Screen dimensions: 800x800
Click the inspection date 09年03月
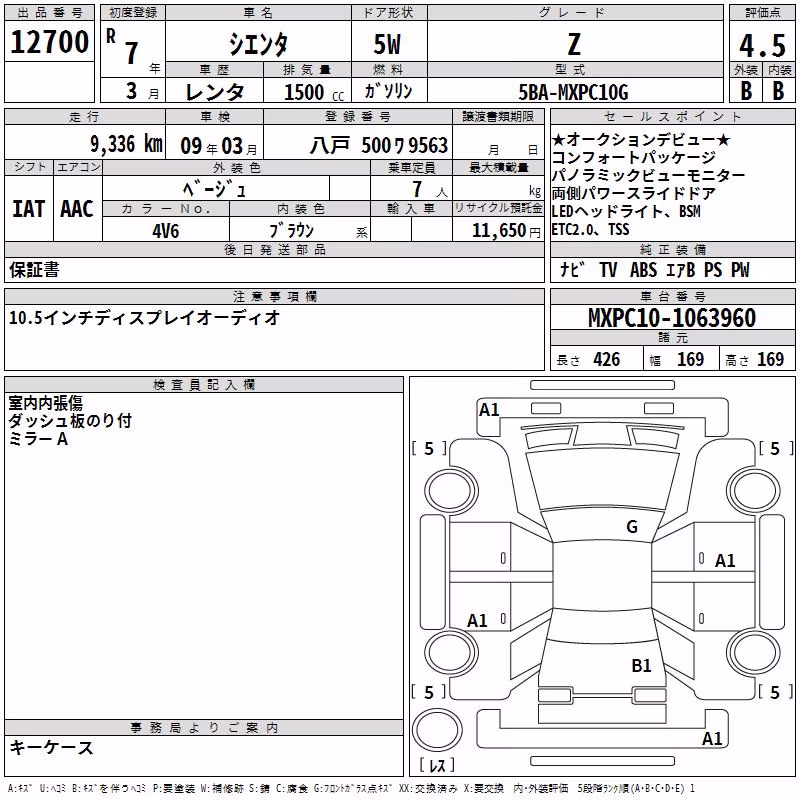(219, 146)
